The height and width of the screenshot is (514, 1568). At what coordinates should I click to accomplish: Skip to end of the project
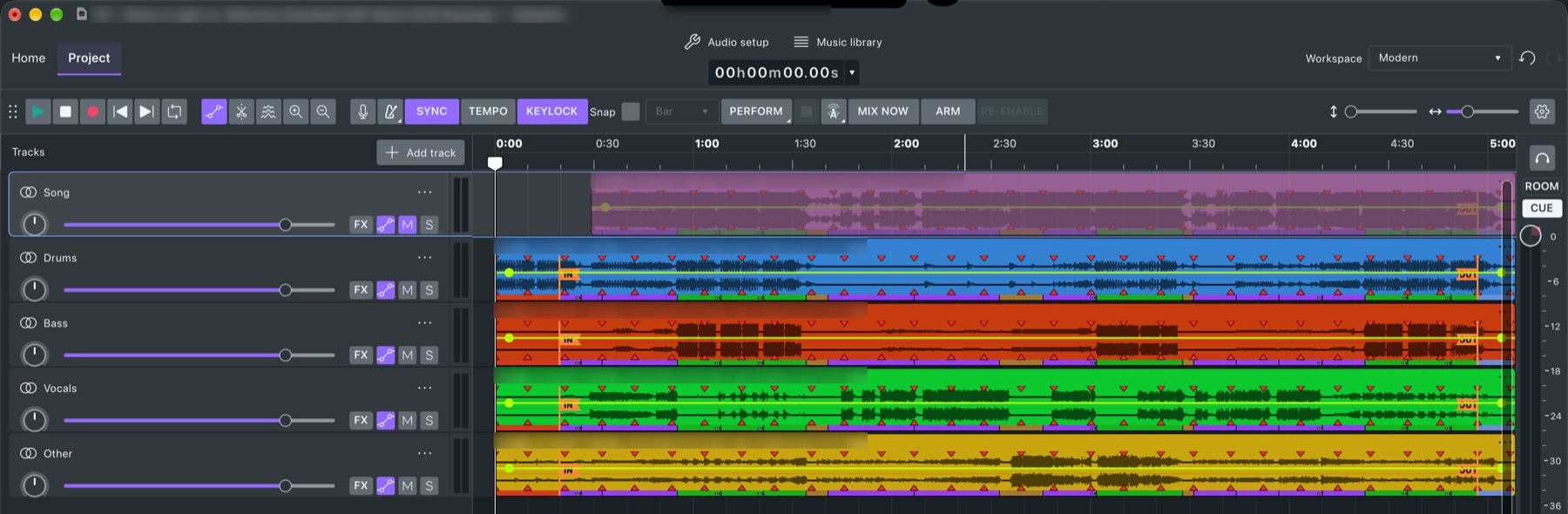(x=147, y=112)
